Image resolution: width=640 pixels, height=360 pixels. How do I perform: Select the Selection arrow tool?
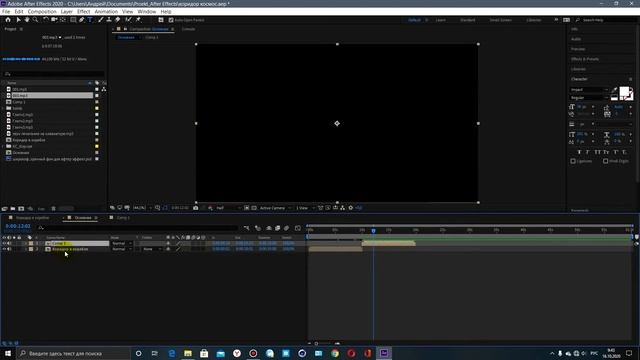[18, 20]
